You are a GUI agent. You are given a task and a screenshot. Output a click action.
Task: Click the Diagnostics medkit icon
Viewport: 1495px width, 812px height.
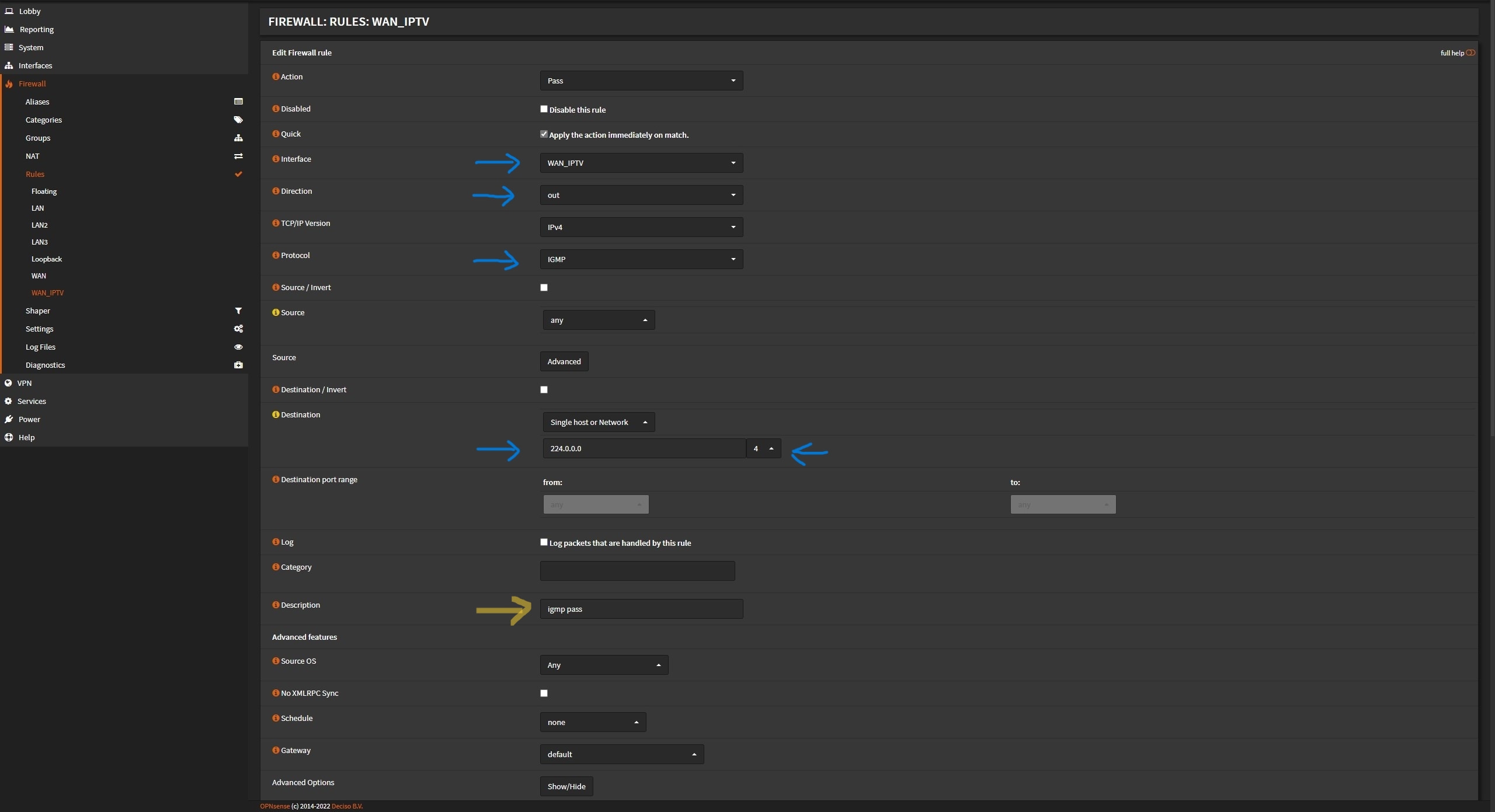[x=238, y=365]
